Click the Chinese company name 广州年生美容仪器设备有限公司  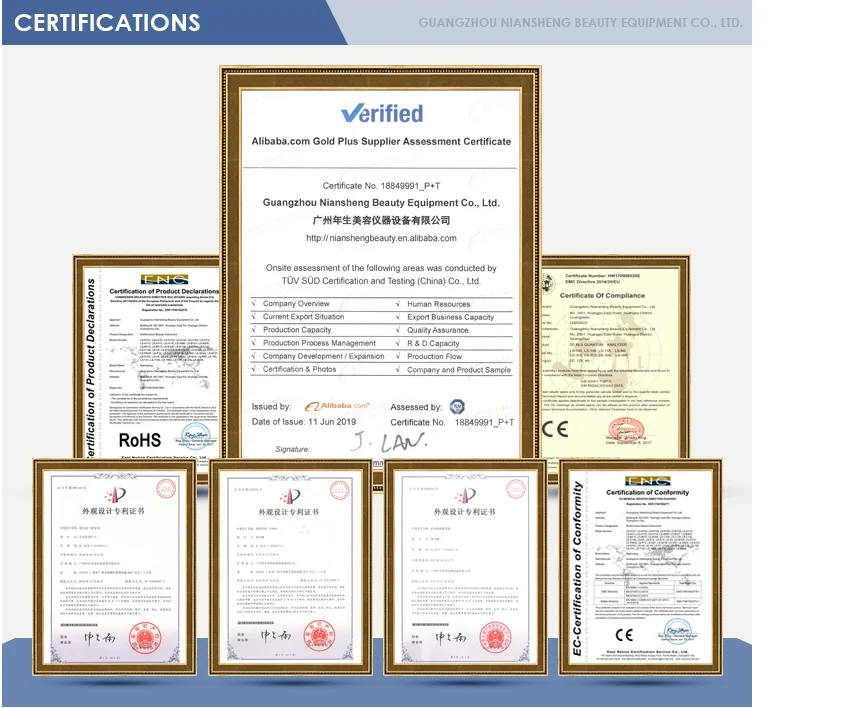pyautogui.click(x=382, y=220)
